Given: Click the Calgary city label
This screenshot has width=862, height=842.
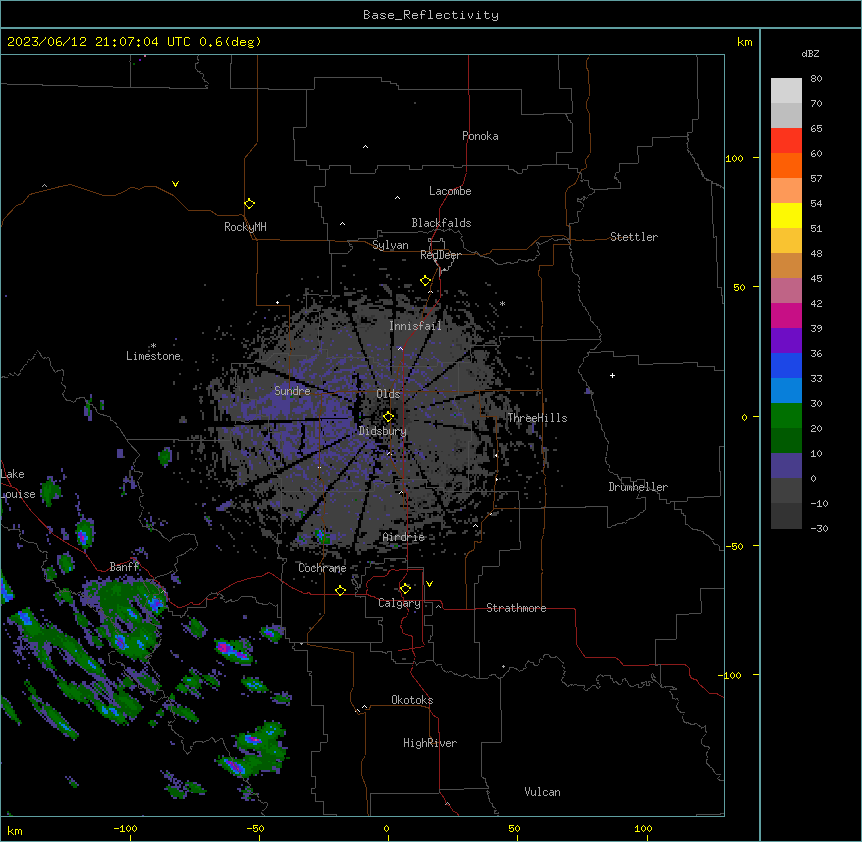Looking at the screenshot, I should (399, 603).
